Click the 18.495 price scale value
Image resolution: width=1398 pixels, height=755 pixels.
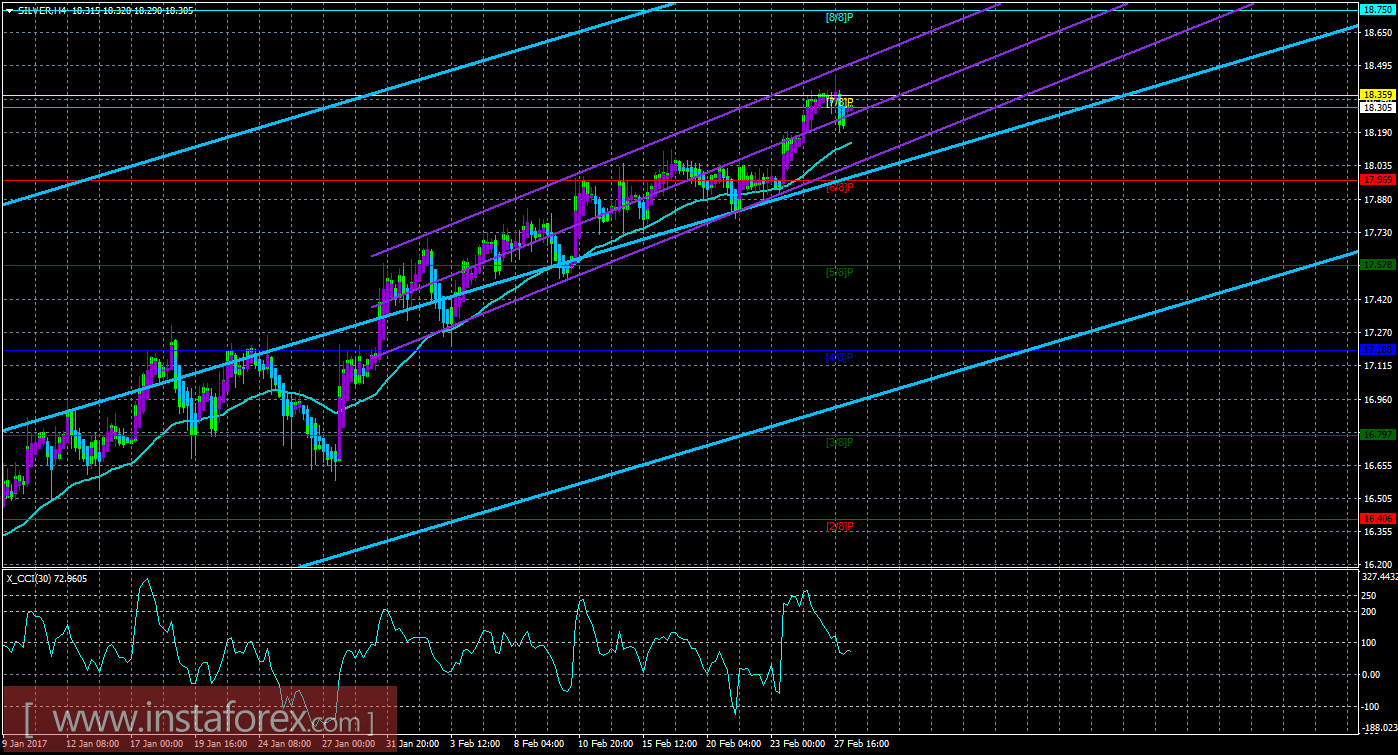pyautogui.click(x=1377, y=65)
